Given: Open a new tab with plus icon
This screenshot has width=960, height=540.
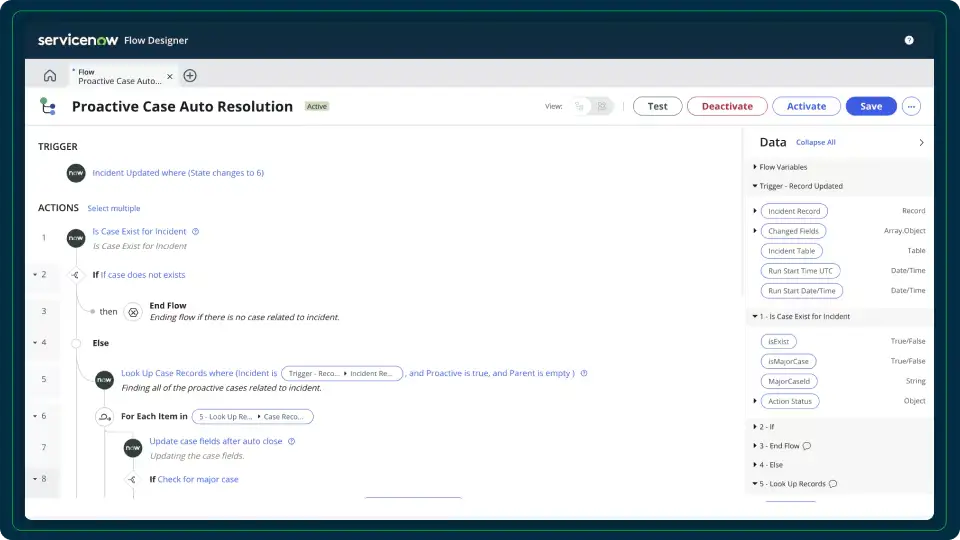Looking at the screenshot, I should click(190, 76).
